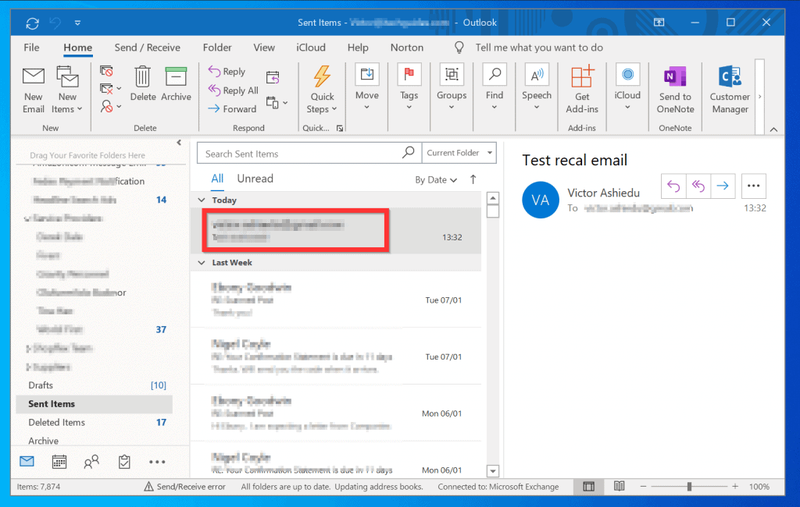Viewport: 800px width, 507px height.
Task: Click the Meeting reply icon
Action: [272, 77]
